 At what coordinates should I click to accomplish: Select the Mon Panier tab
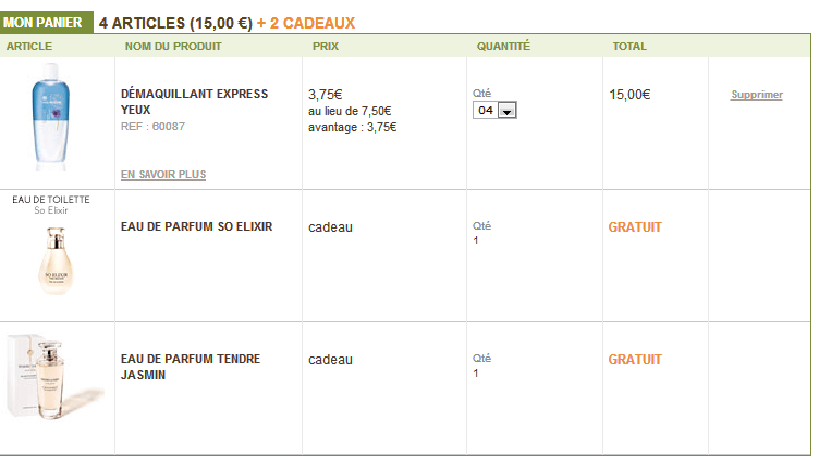[x=48, y=23]
